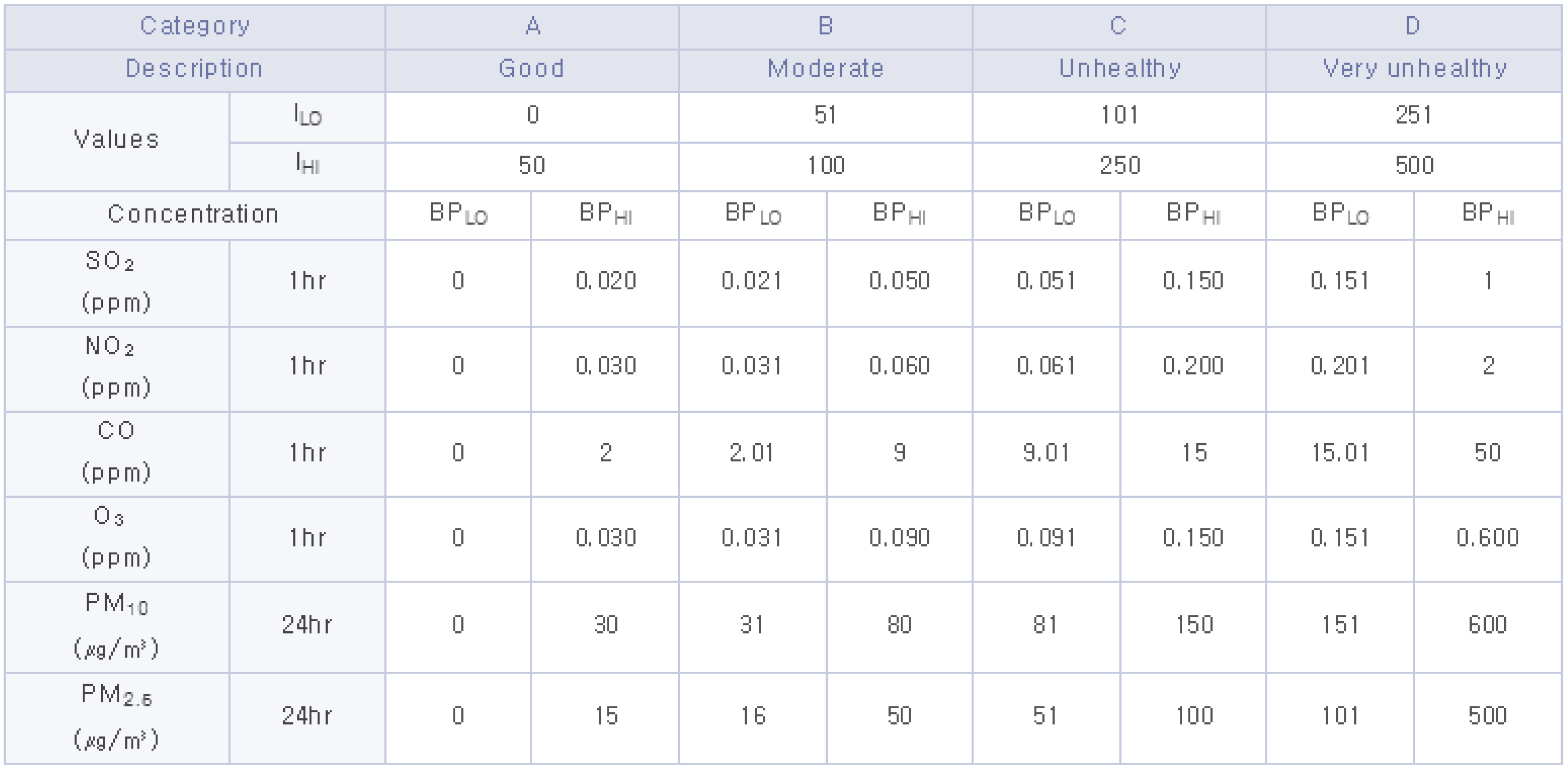The width and height of the screenshot is (1568, 772).
Task: Click the 24hr cell in the PM10 row
Action: pyautogui.click(x=307, y=626)
